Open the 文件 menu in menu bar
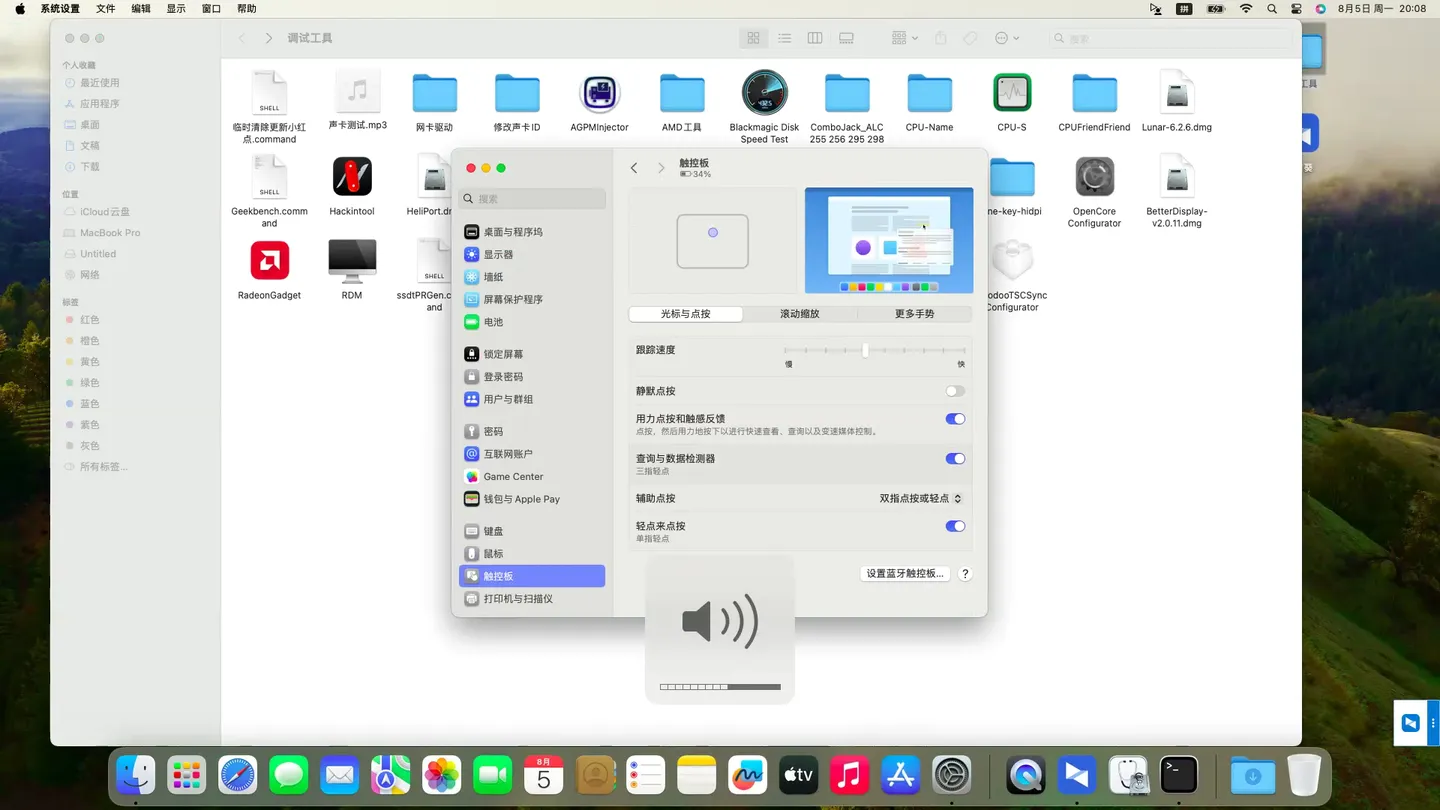The height and width of the screenshot is (810, 1440). pyautogui.click(x=105, y=9)
